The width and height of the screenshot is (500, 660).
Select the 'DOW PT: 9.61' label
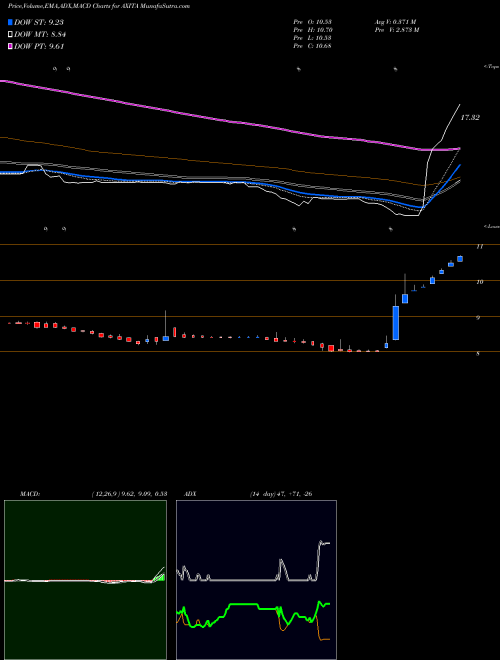39,47
